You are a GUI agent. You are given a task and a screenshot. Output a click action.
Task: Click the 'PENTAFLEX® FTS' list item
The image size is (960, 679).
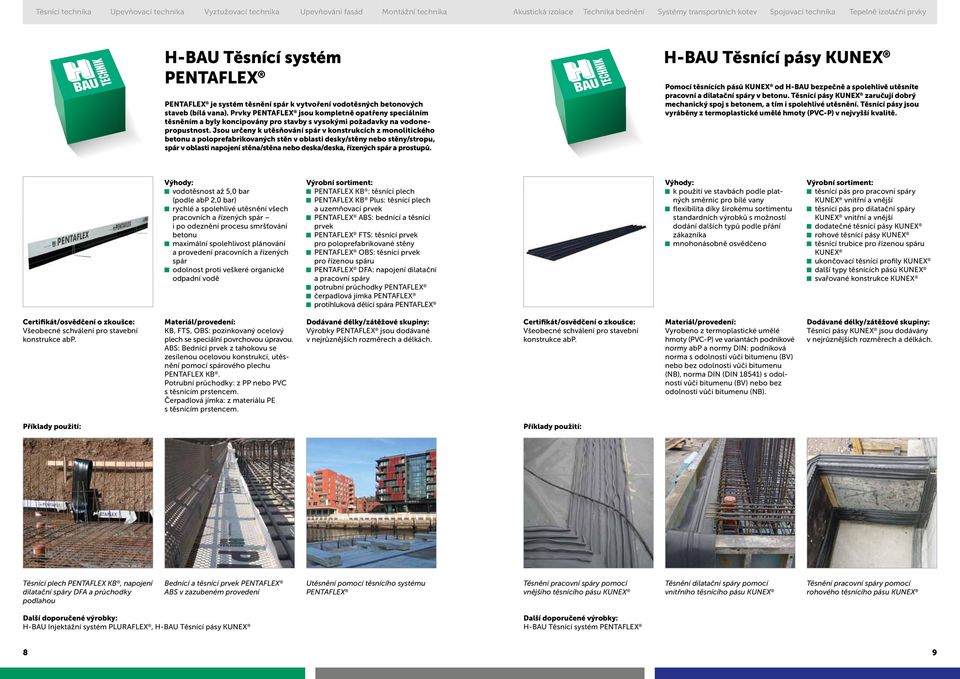tap(366, 239)
